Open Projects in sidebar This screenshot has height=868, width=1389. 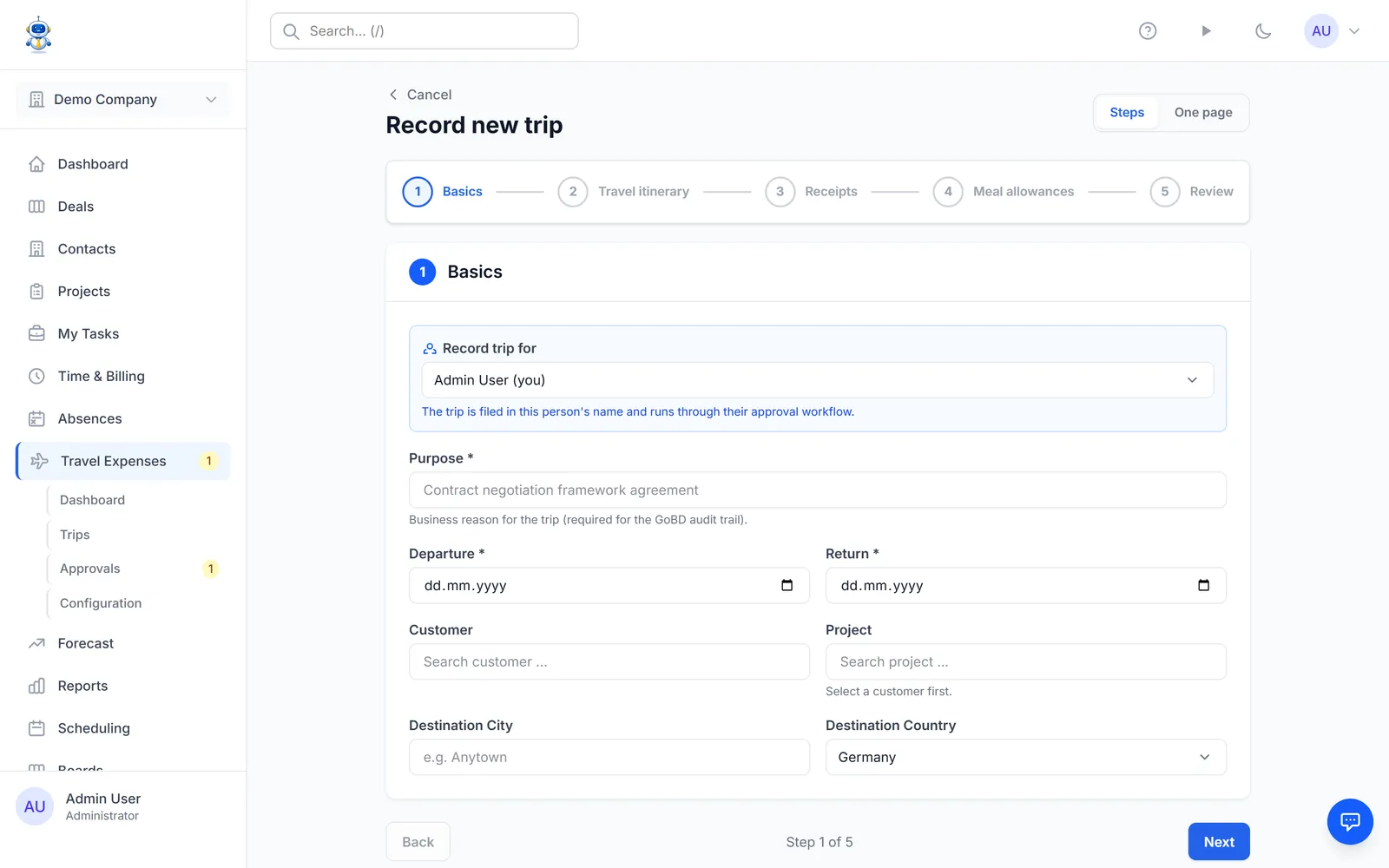[122, 292]
